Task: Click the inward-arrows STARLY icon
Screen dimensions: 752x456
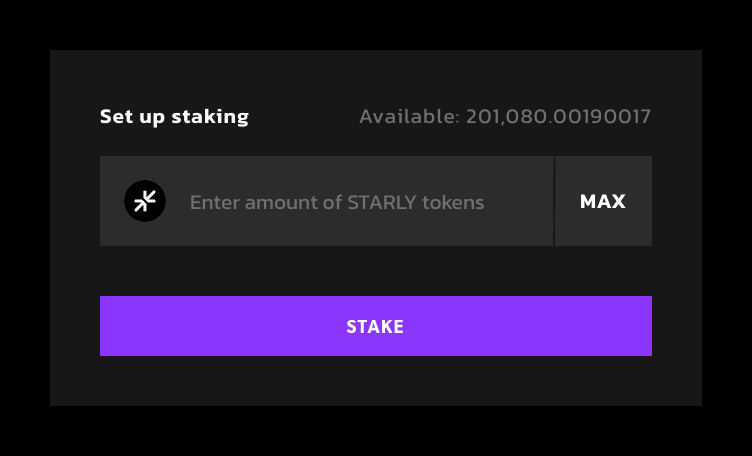Action: point(145,202)
